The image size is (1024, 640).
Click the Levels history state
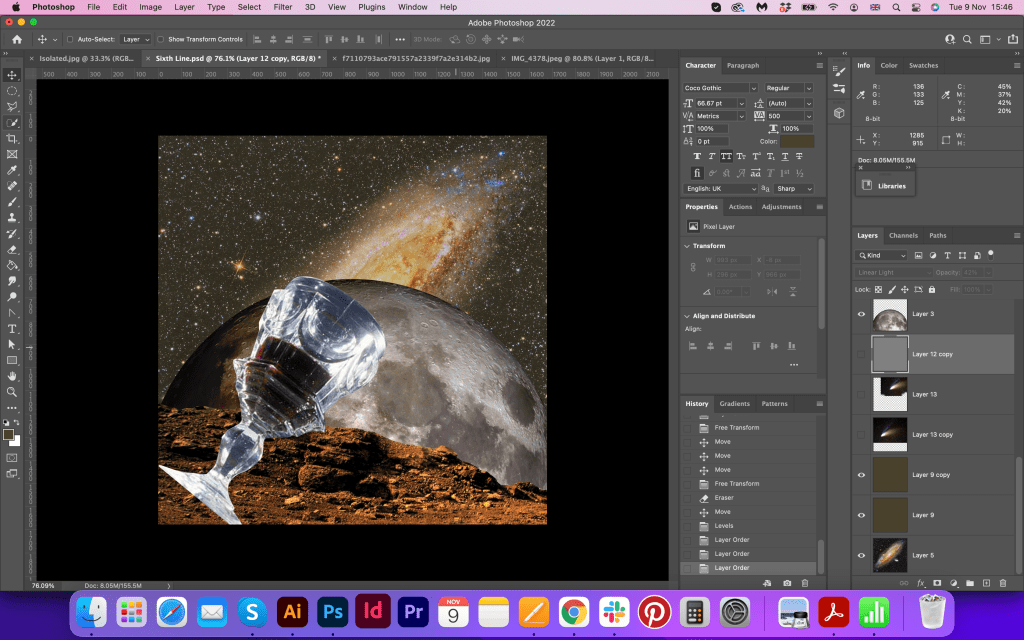[x=722, y=525]
